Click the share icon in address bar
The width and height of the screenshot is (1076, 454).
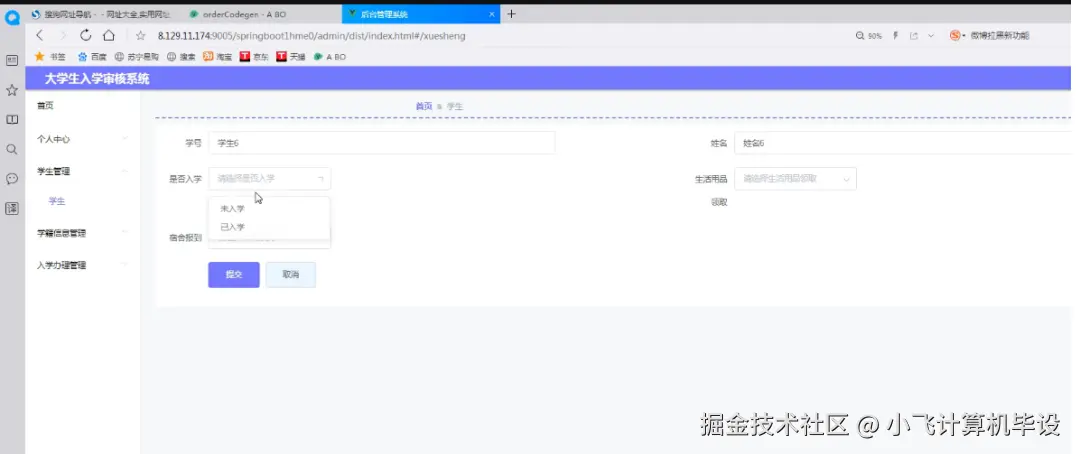tap(914, 36)
